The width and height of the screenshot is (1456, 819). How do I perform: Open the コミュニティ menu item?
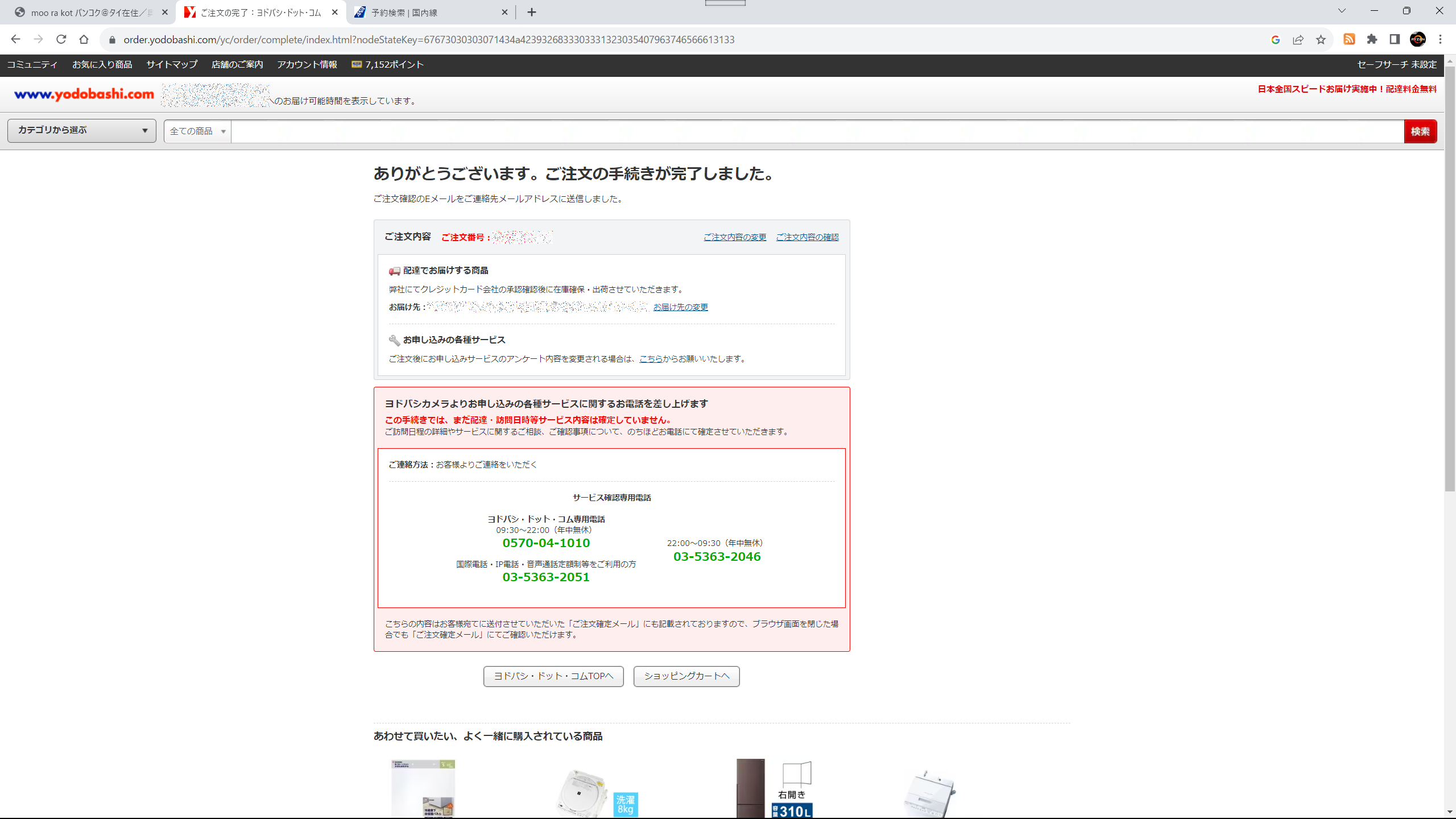pos(32,64)
